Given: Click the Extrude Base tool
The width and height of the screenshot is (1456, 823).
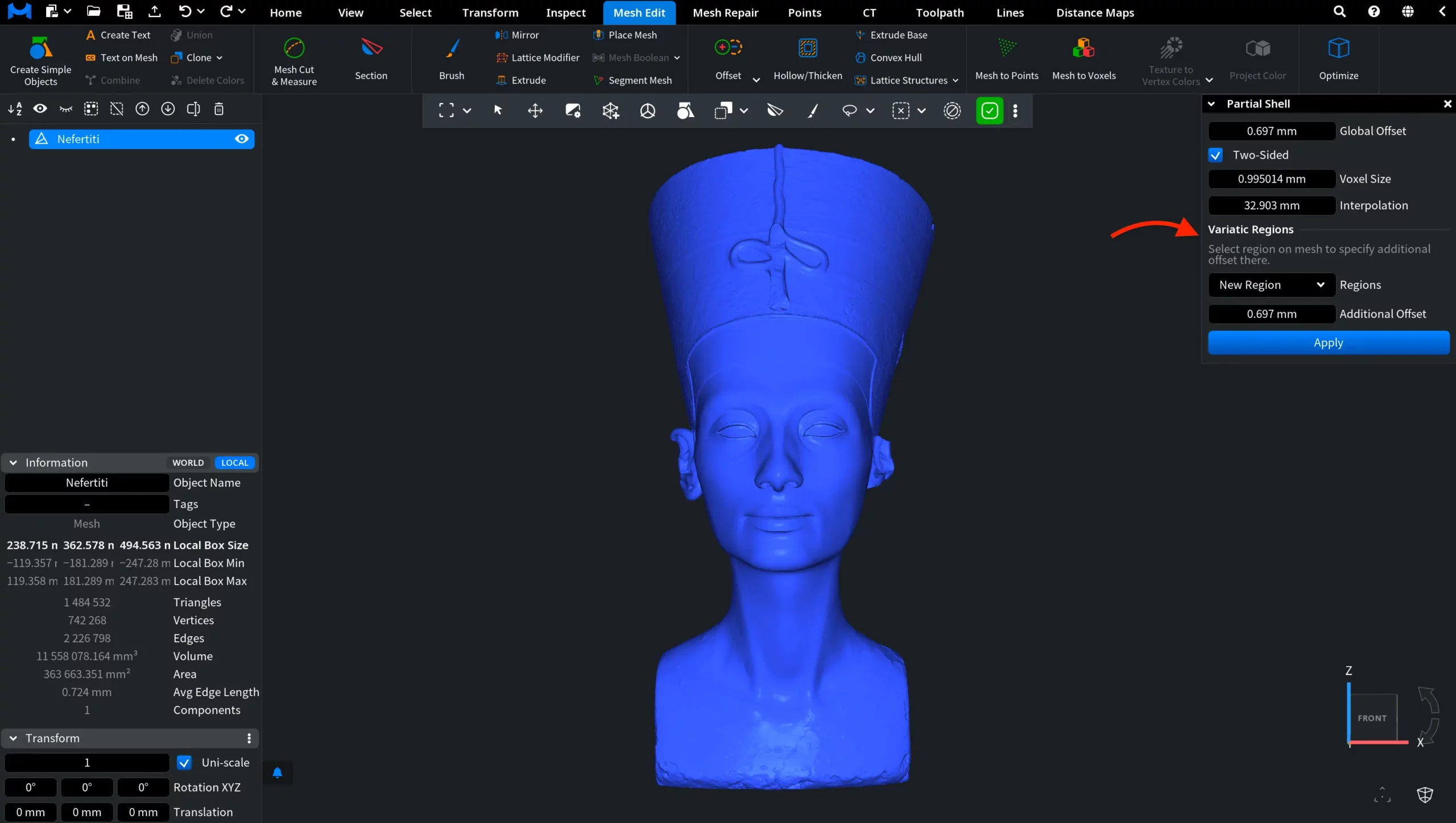Looking at the screenshot, I should pyautogui.click(x=891, y=35).
